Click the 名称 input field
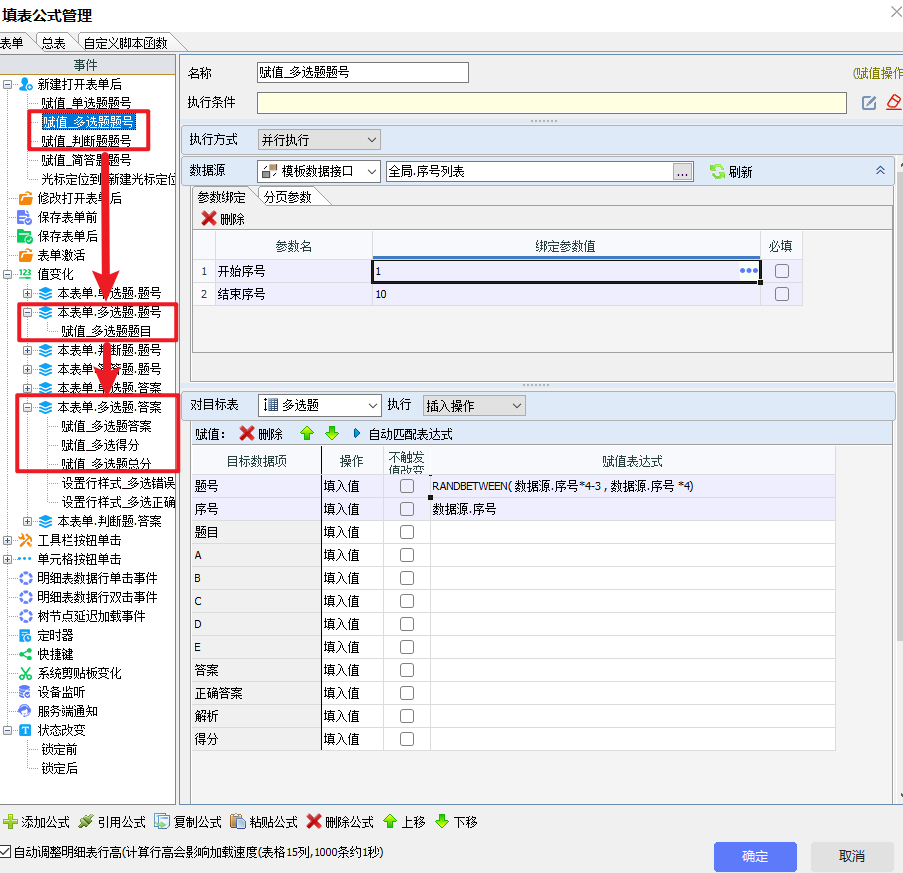 tap(363, 73)
